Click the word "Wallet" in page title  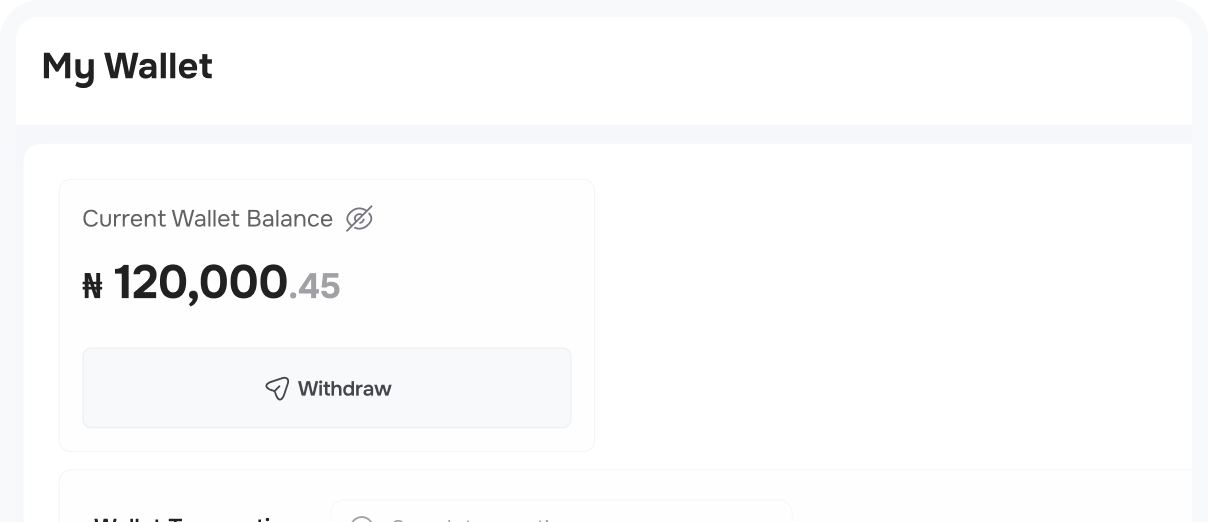[x=158, y=66]
